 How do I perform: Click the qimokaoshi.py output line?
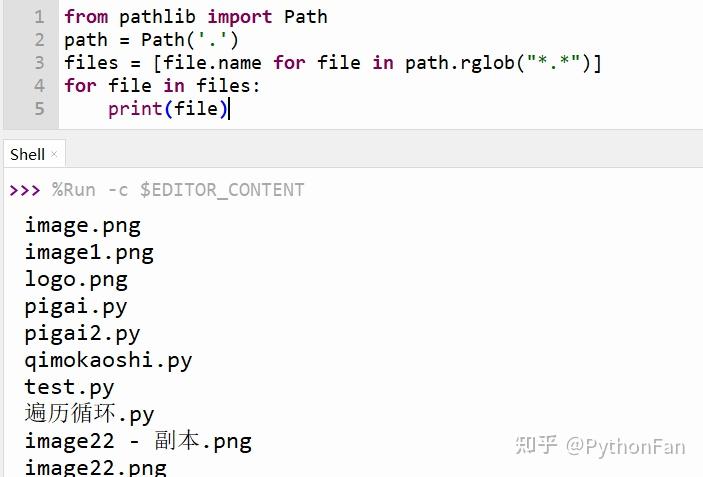[x=108, y=361]
